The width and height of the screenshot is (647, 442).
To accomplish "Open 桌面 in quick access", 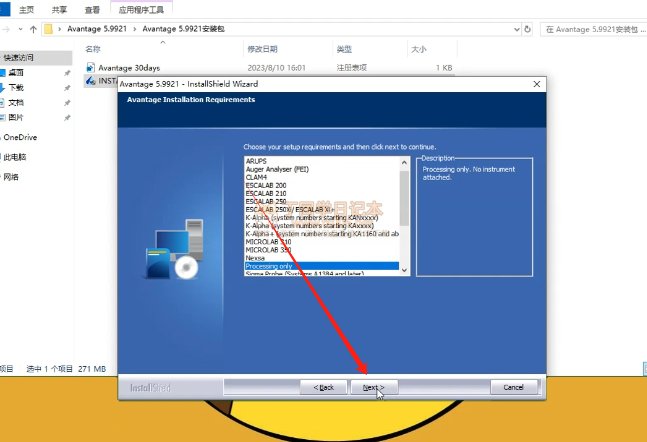I will pyautogui.click(x=16, y=73).
